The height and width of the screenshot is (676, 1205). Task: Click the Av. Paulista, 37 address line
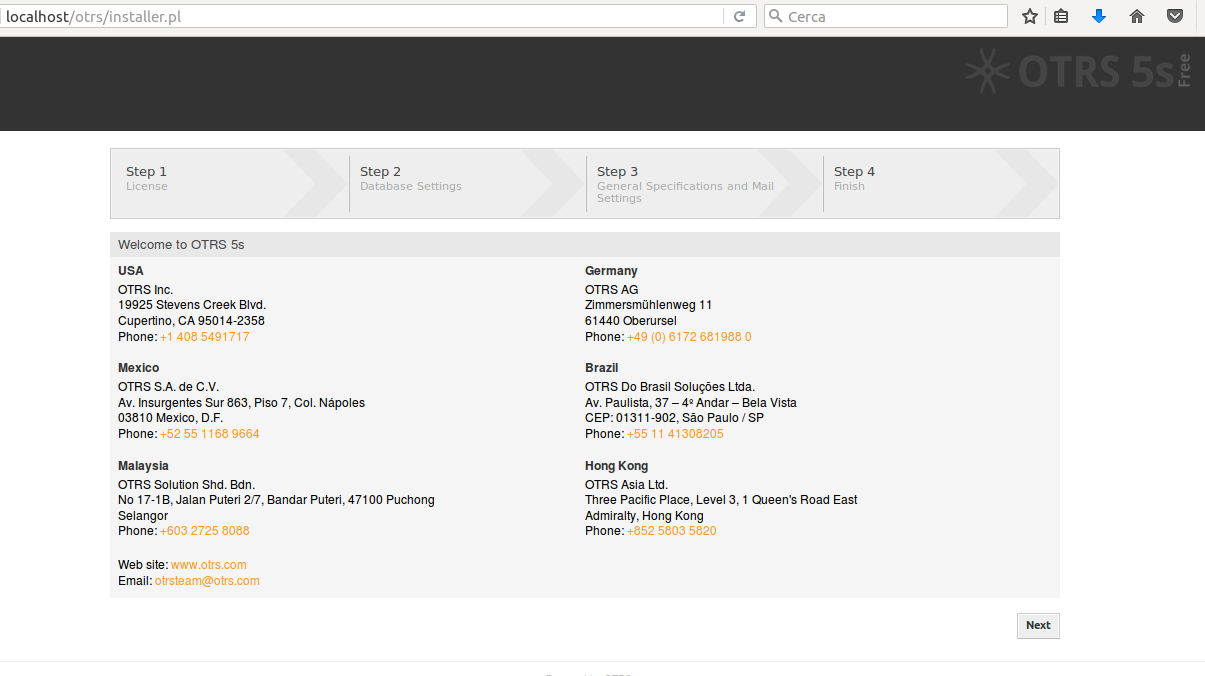tap(691, 403)
